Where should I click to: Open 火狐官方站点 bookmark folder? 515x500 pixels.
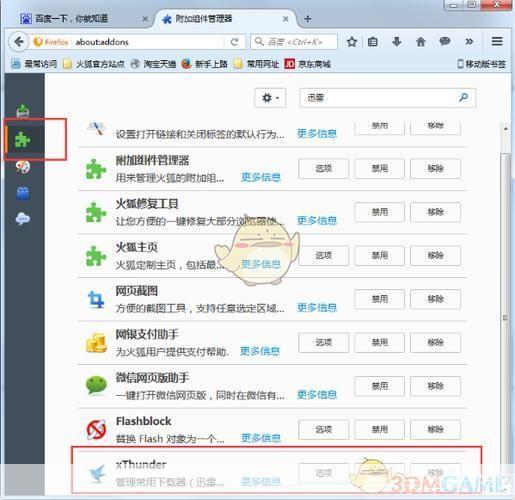94,64
